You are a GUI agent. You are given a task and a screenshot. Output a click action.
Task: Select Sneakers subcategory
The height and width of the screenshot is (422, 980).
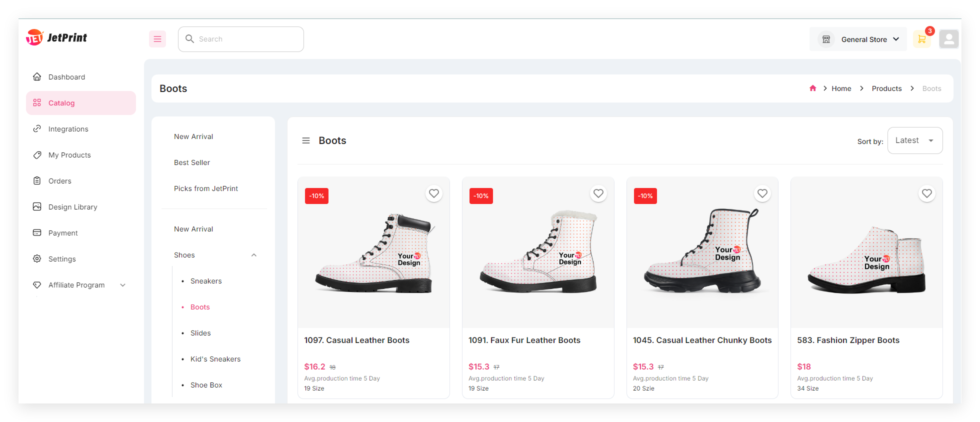click(206, 281)
